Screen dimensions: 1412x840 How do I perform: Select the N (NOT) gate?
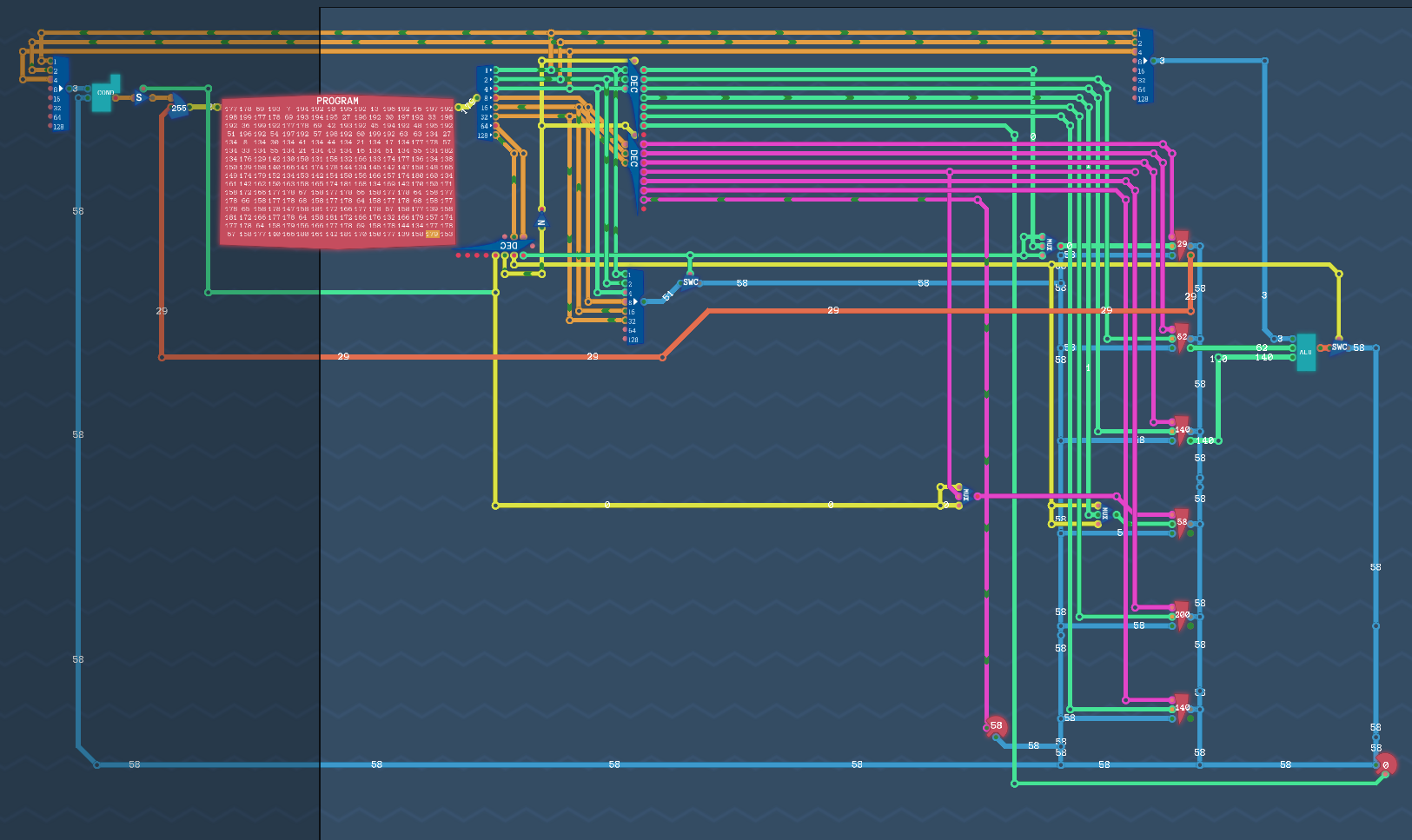(541, 223)
